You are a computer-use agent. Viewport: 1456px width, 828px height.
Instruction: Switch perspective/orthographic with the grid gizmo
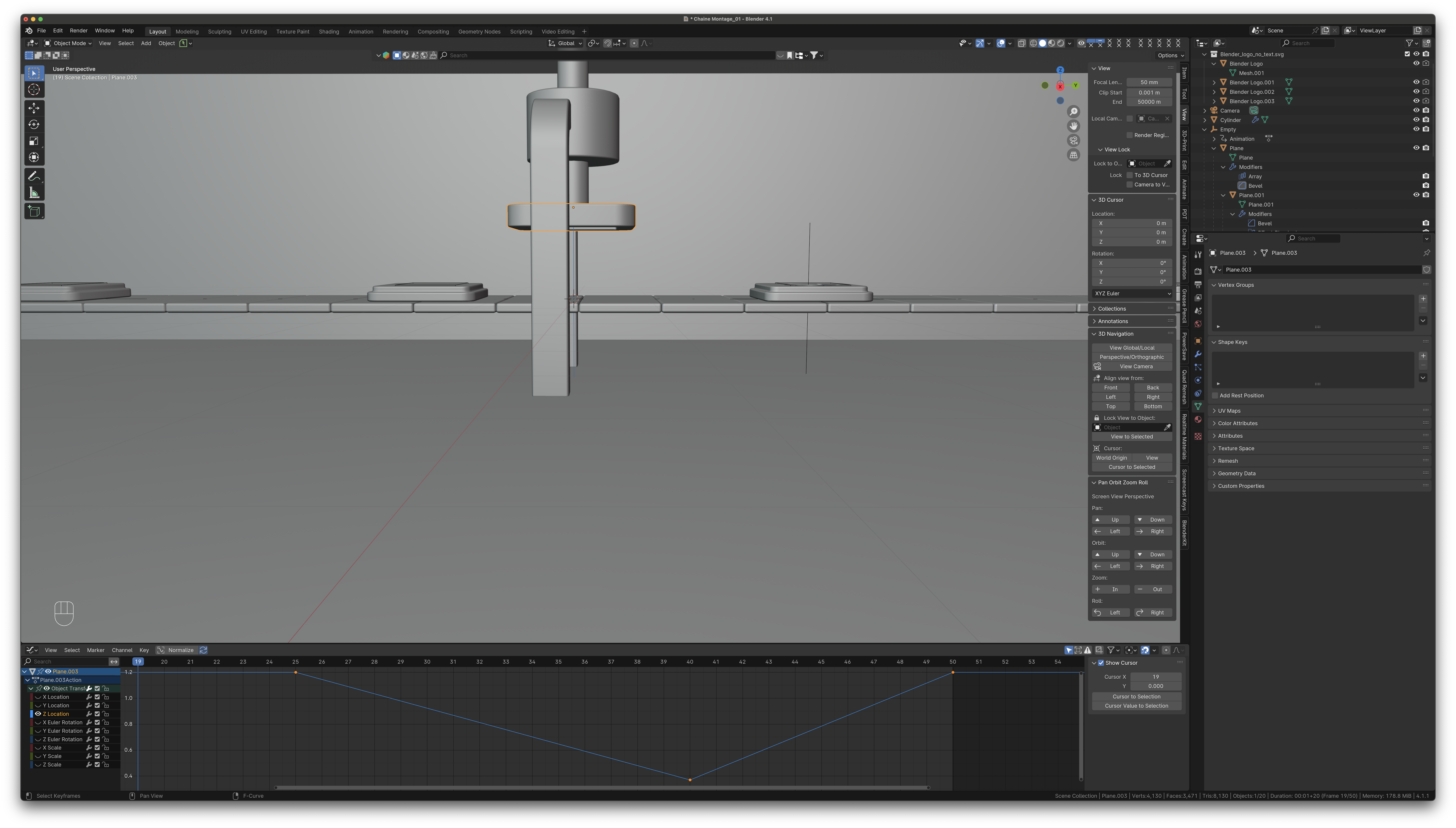(x=1073, y=155)
